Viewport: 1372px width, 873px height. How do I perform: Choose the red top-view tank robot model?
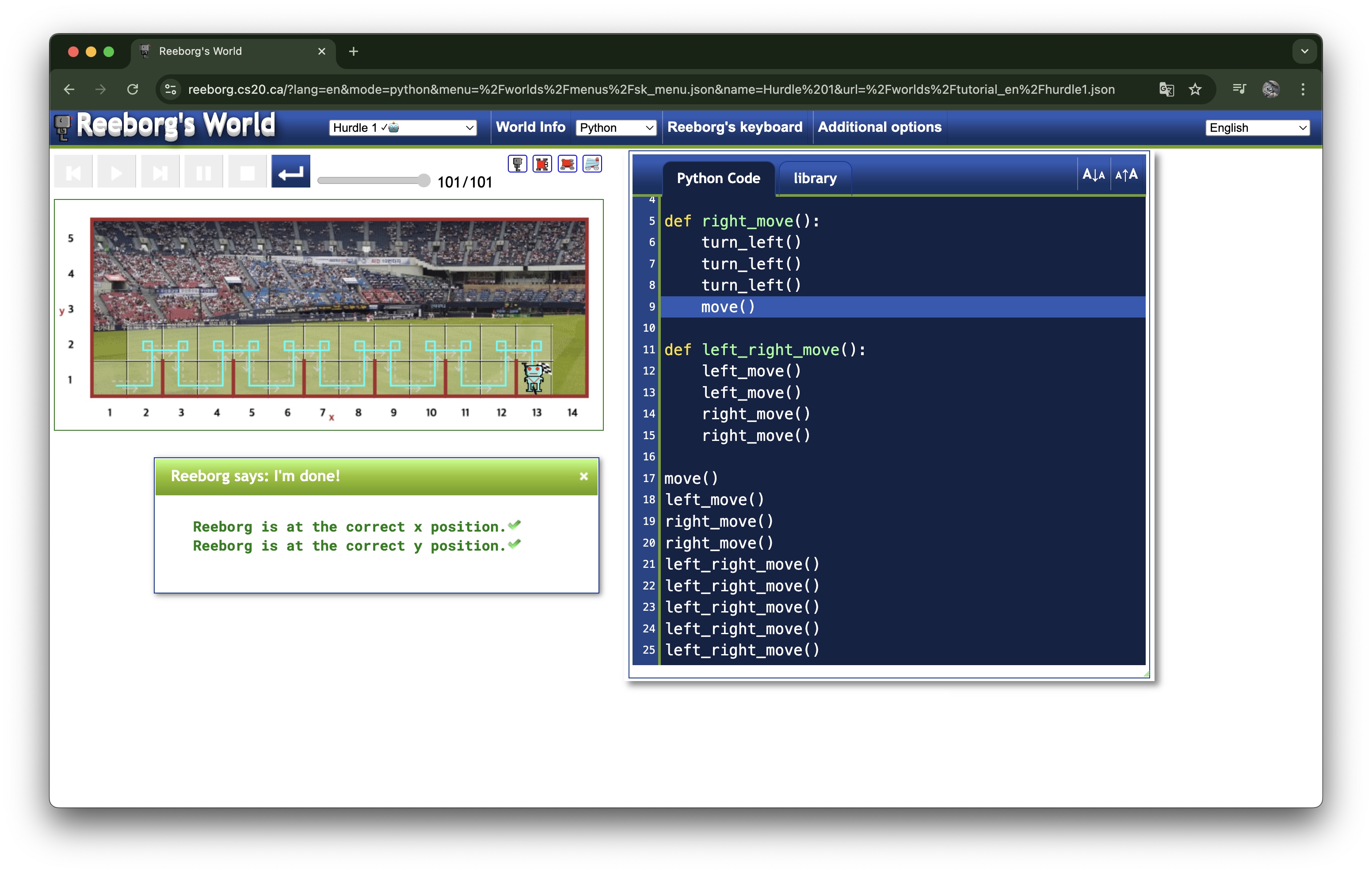pos(542,164)
